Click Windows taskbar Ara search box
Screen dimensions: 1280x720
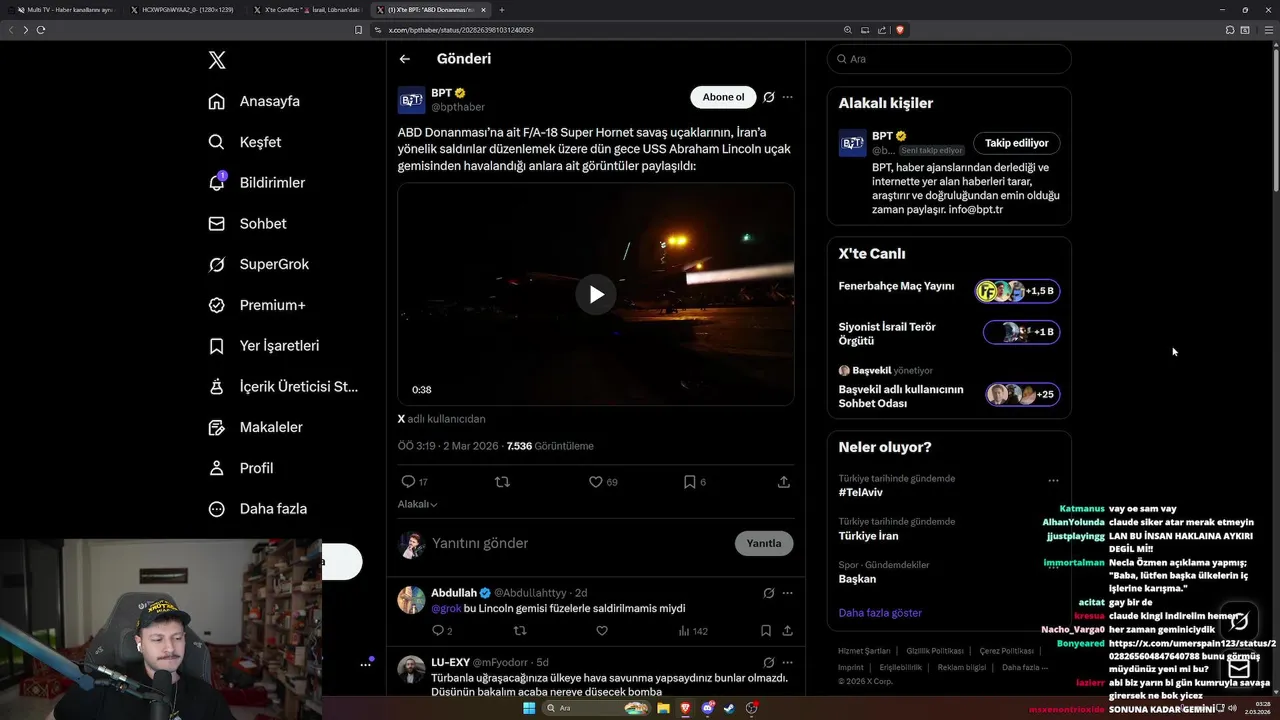tap(597, 708)
